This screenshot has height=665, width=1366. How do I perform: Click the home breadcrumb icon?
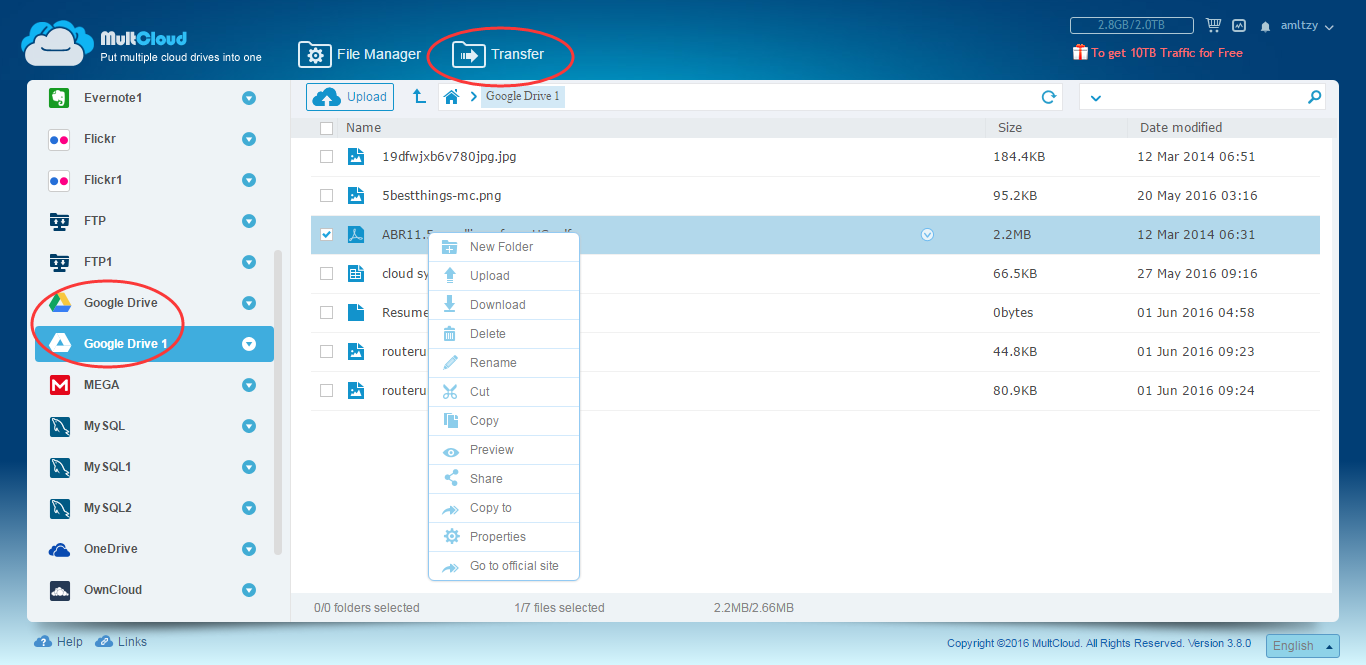pyautogui.click(x=452, y=97)
